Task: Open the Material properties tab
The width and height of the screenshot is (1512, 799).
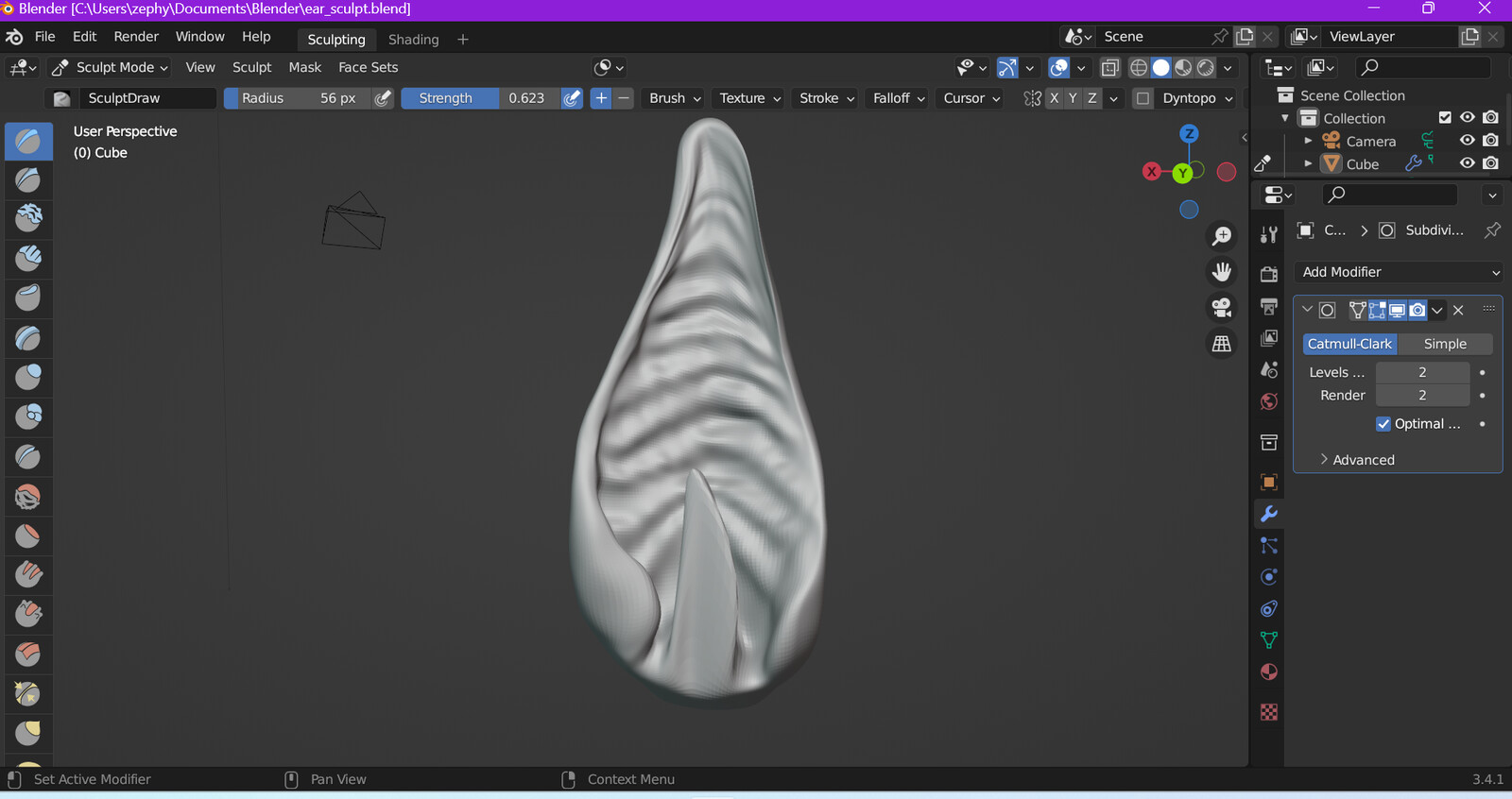Action: coord(1269,672)
